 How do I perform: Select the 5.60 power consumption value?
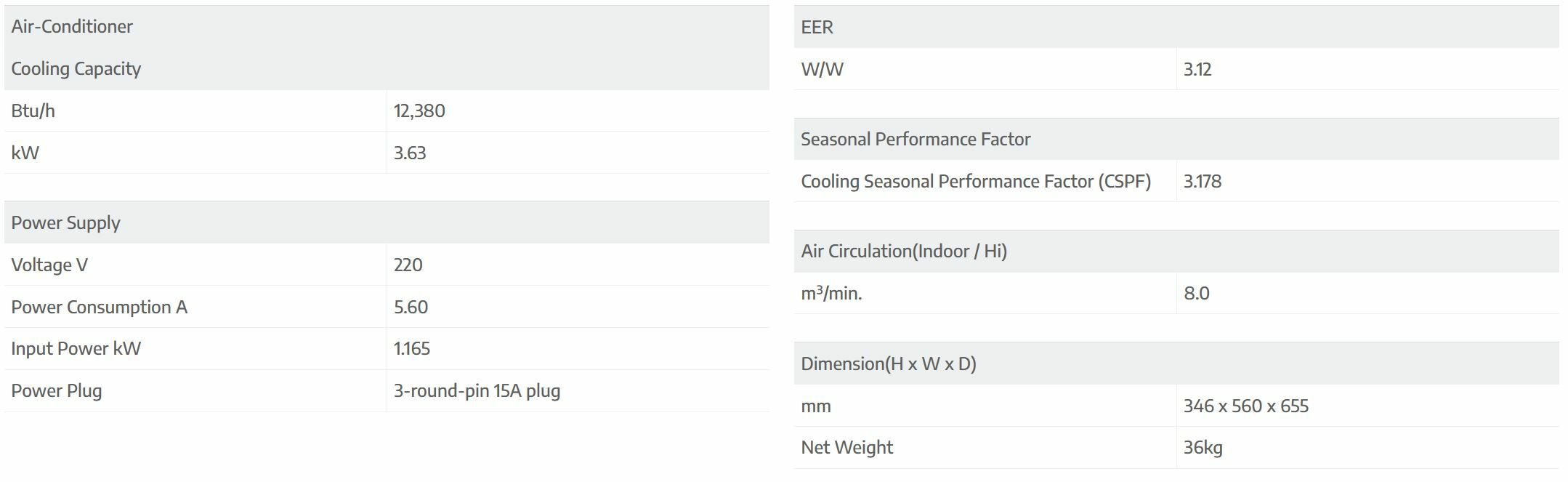pos(411,308)
